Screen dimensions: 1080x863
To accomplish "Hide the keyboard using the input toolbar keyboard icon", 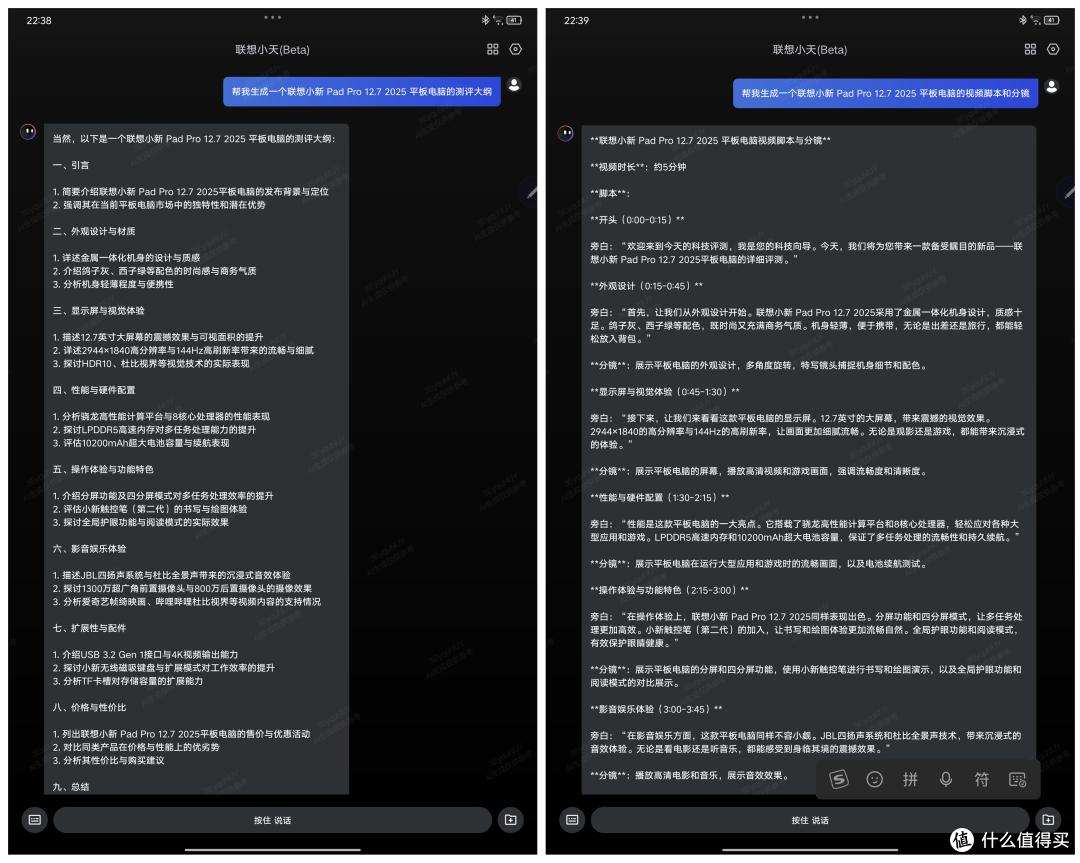I will (1017, 779).
